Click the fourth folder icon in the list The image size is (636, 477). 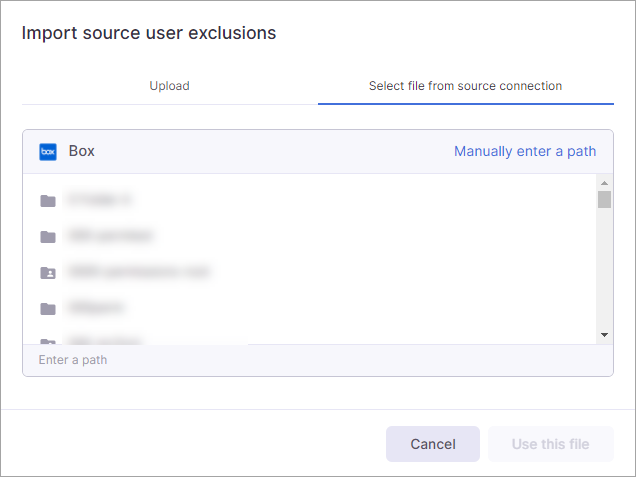(48, 309)
